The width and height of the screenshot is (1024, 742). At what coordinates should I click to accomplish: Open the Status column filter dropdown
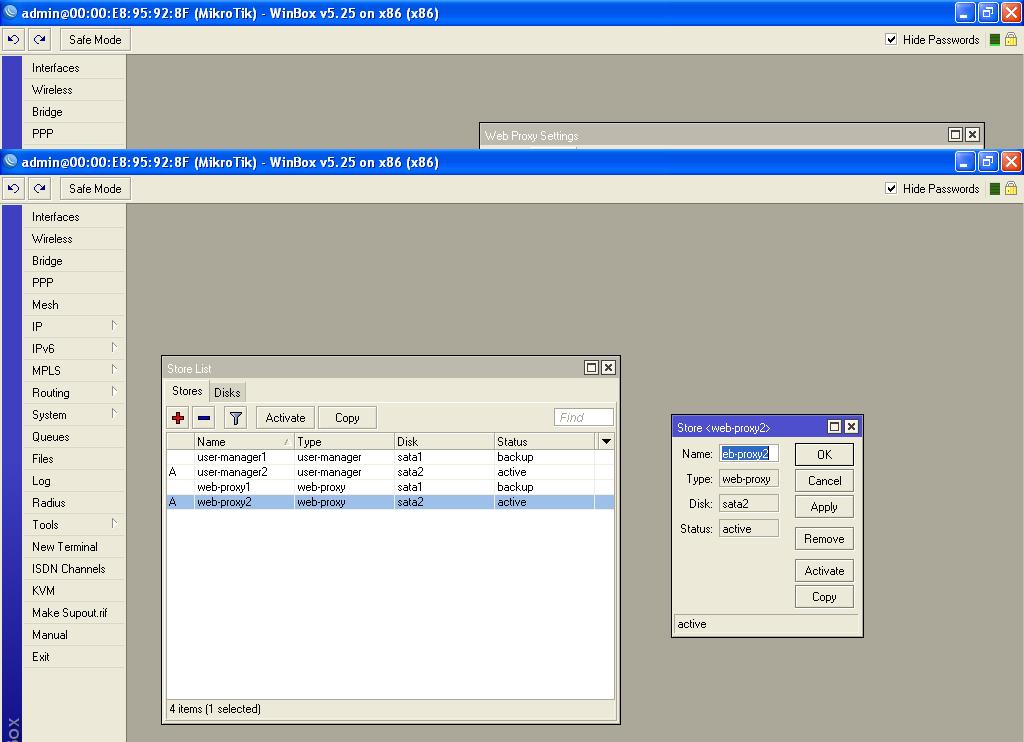point(606,440)
